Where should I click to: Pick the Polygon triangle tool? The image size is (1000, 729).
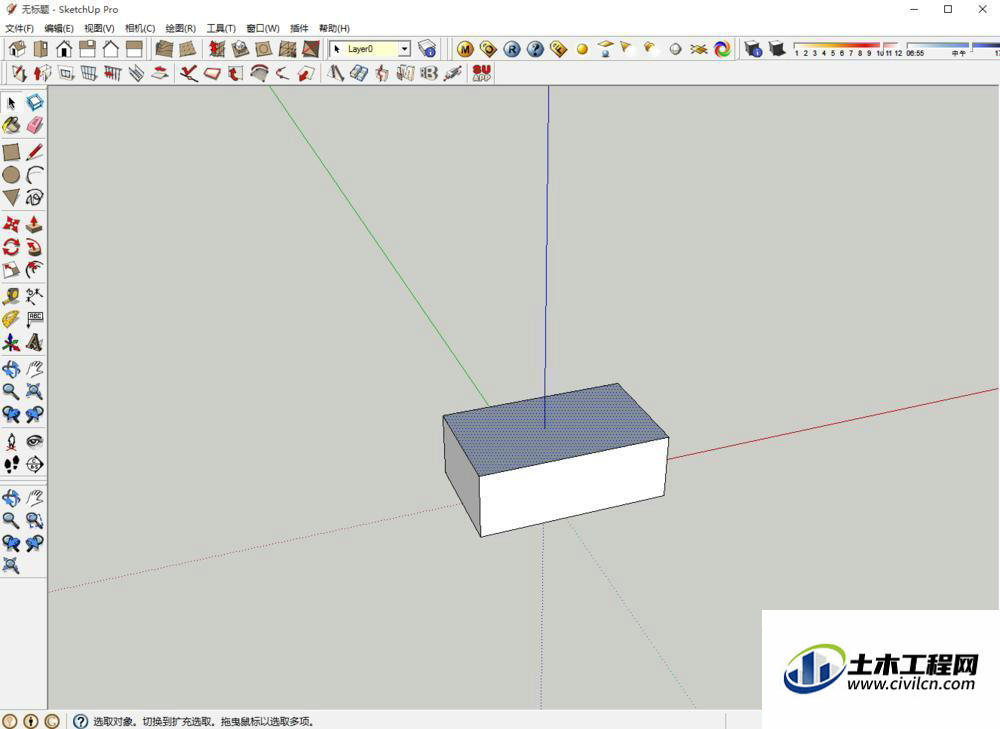point(11,197)
